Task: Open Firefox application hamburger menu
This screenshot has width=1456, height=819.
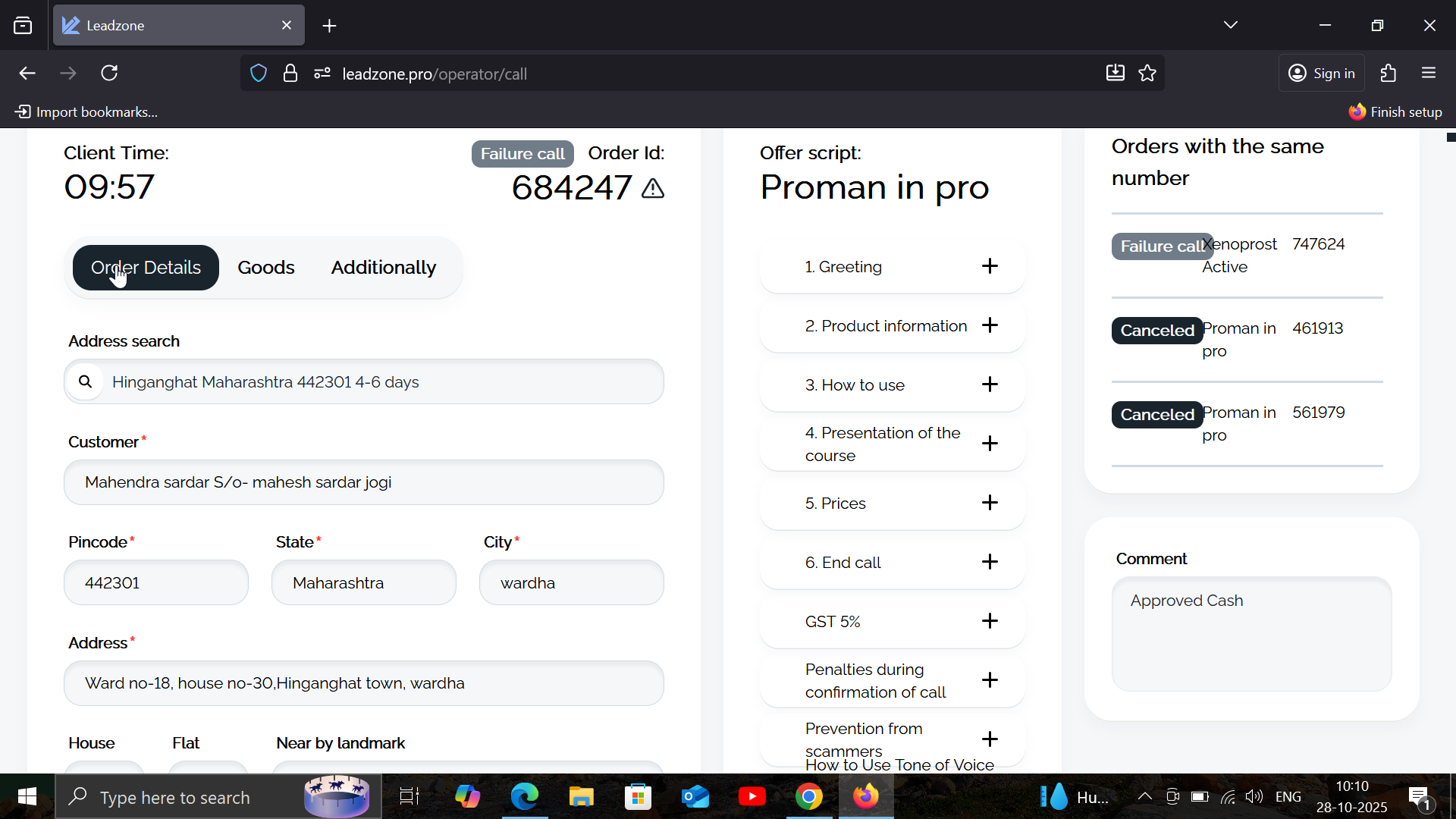Action: [x=1429, y=74]
